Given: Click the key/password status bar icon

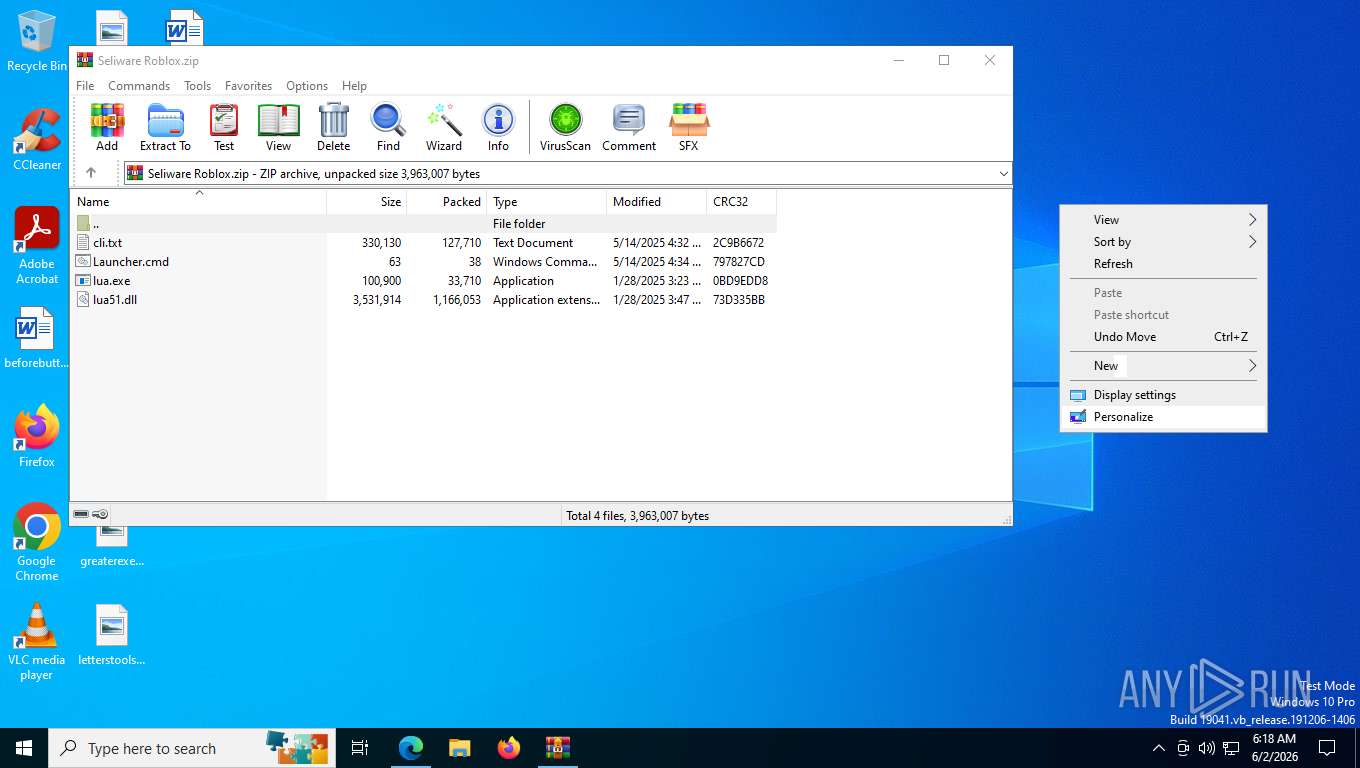Looking at the screenshot, I should pos(101,514).
